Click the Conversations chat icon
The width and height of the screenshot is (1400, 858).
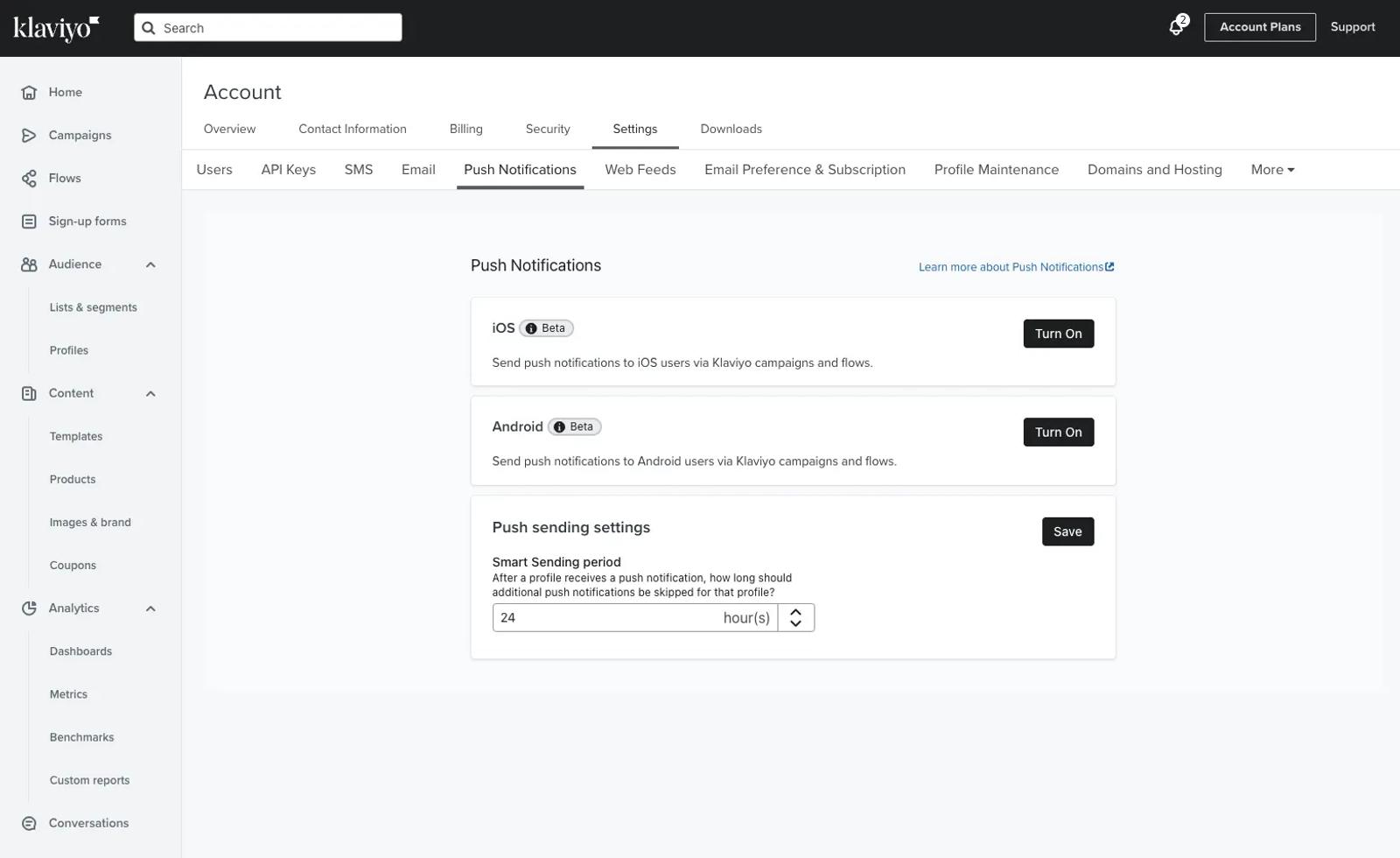coord(29,823)
